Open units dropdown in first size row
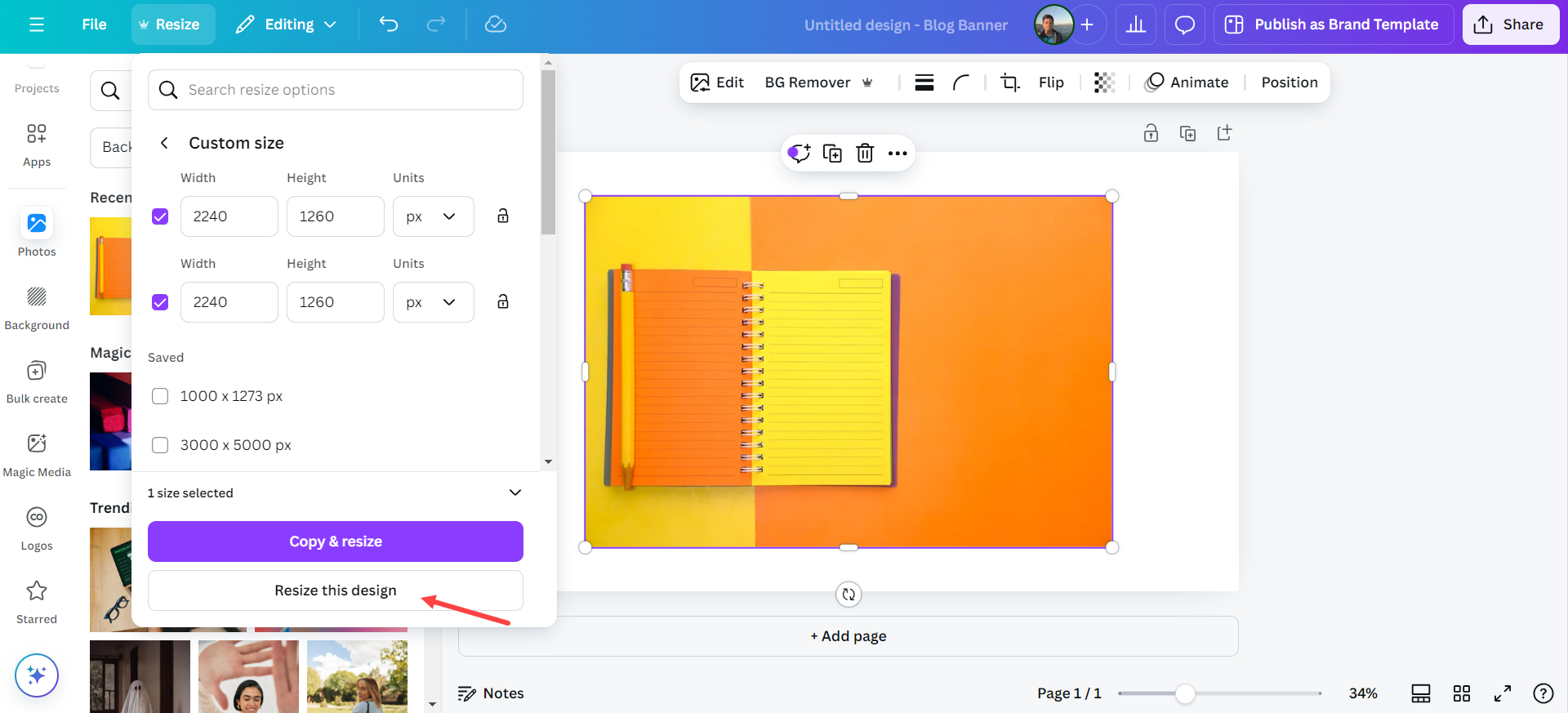Screen dimensions: 1568x713 (x=434, y=216)
